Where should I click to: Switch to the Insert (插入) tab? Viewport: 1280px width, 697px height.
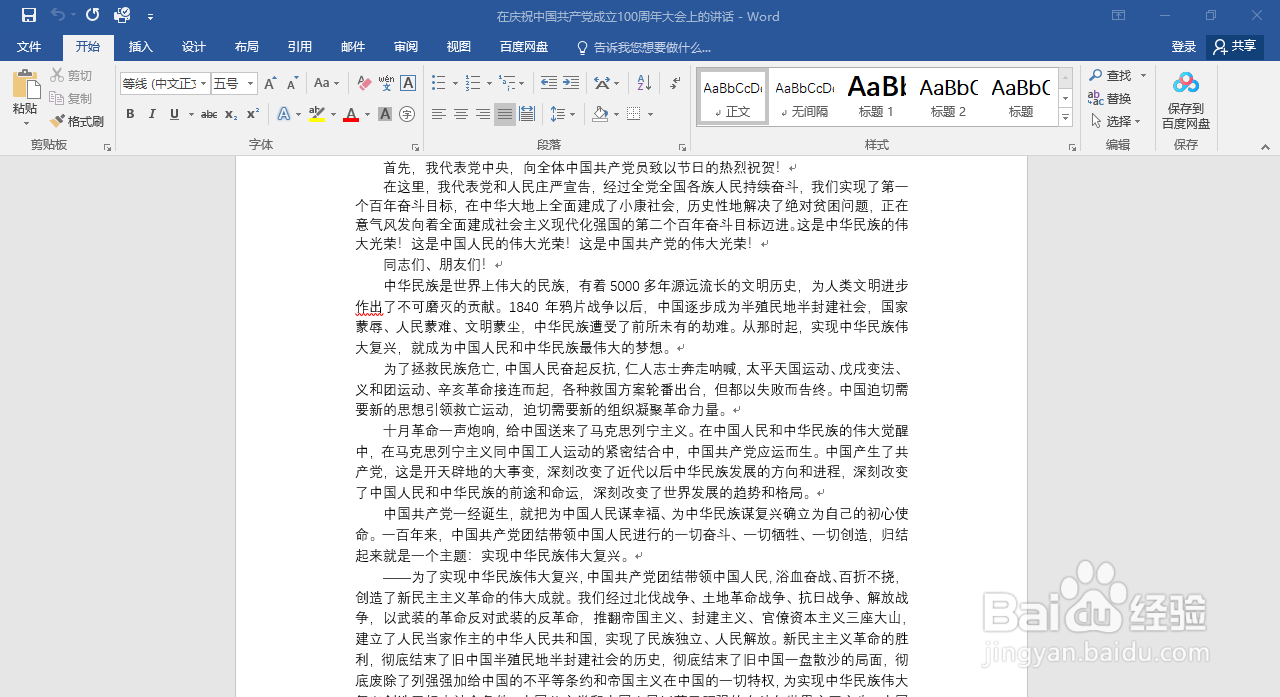(141, 47)
